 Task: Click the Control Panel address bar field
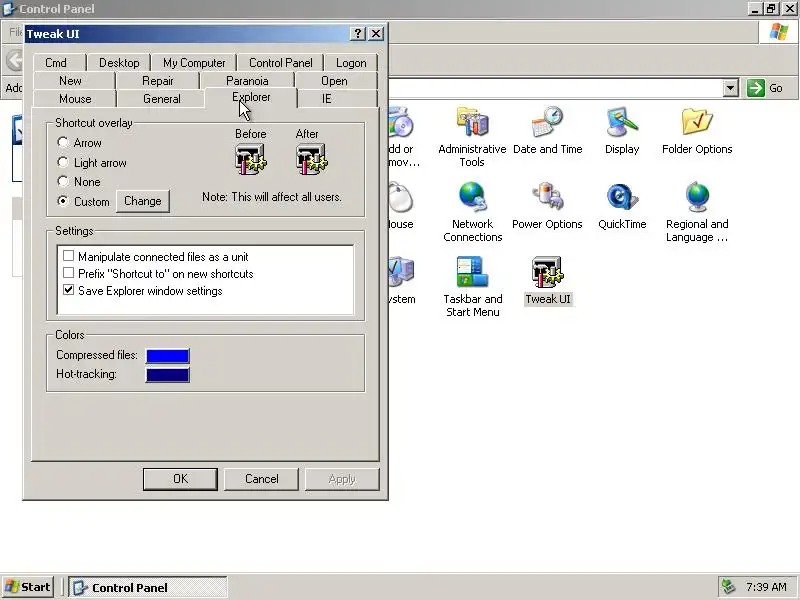556,88
